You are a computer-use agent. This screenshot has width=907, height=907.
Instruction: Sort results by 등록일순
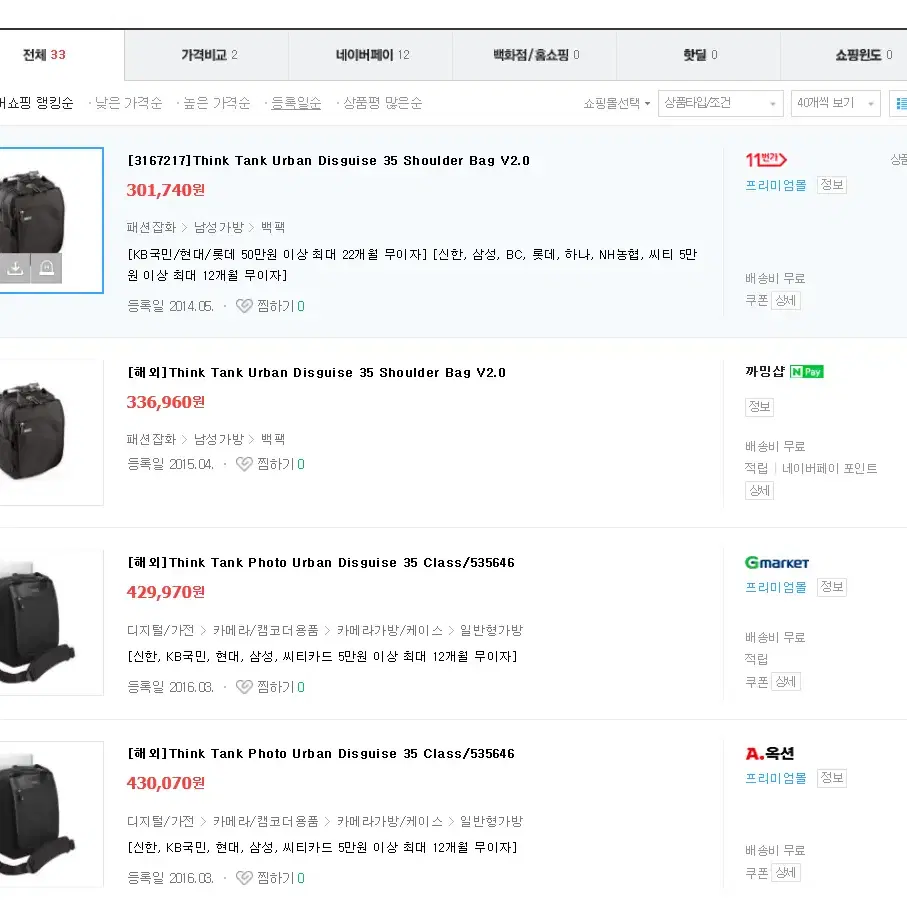click(x=296, y=103)
